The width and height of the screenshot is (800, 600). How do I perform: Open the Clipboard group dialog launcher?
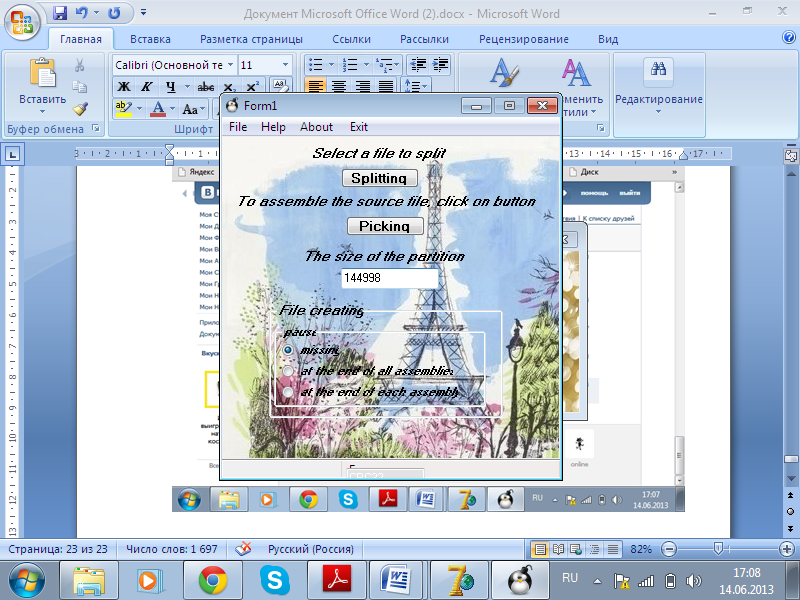coord(96,129)
